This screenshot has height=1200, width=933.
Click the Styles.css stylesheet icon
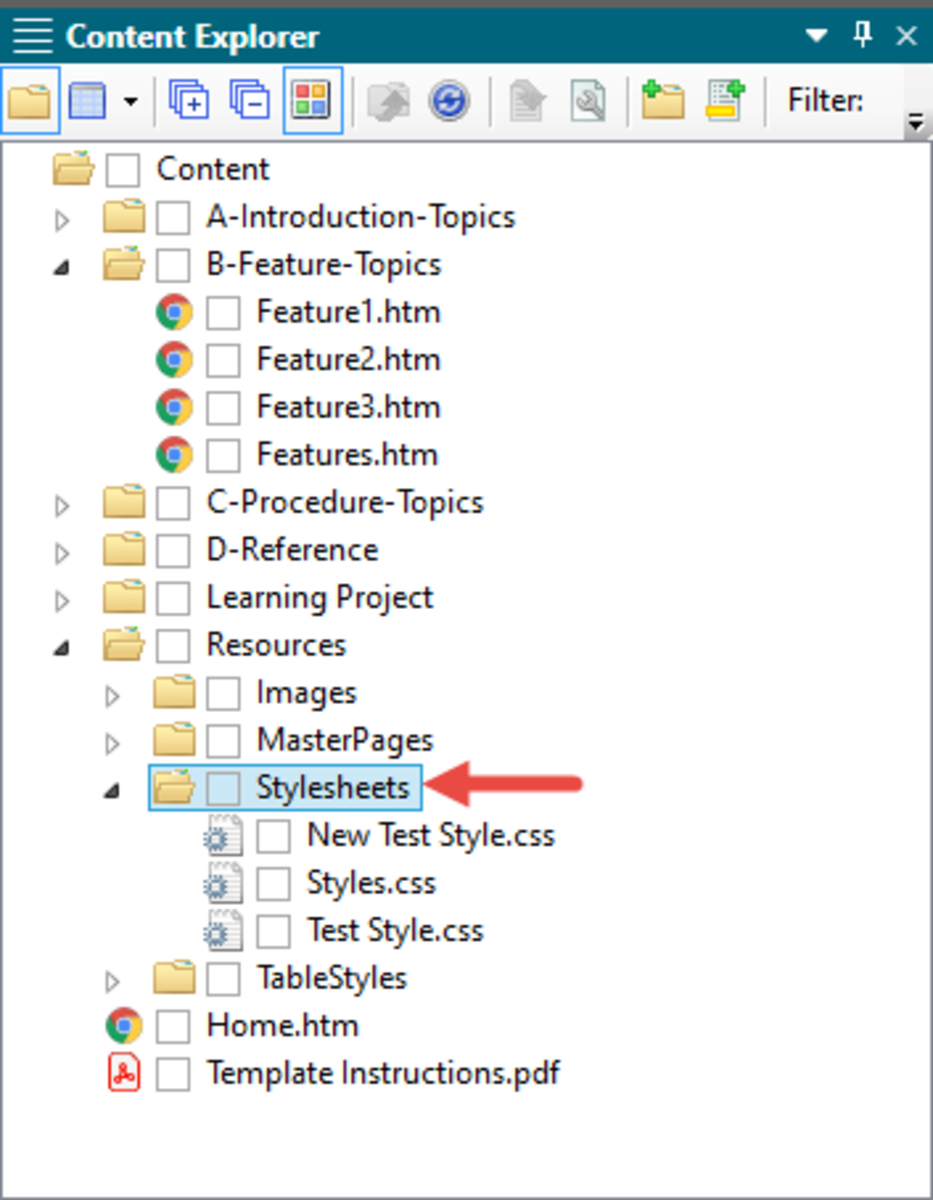pyautogui.click(x=222, y=884)
